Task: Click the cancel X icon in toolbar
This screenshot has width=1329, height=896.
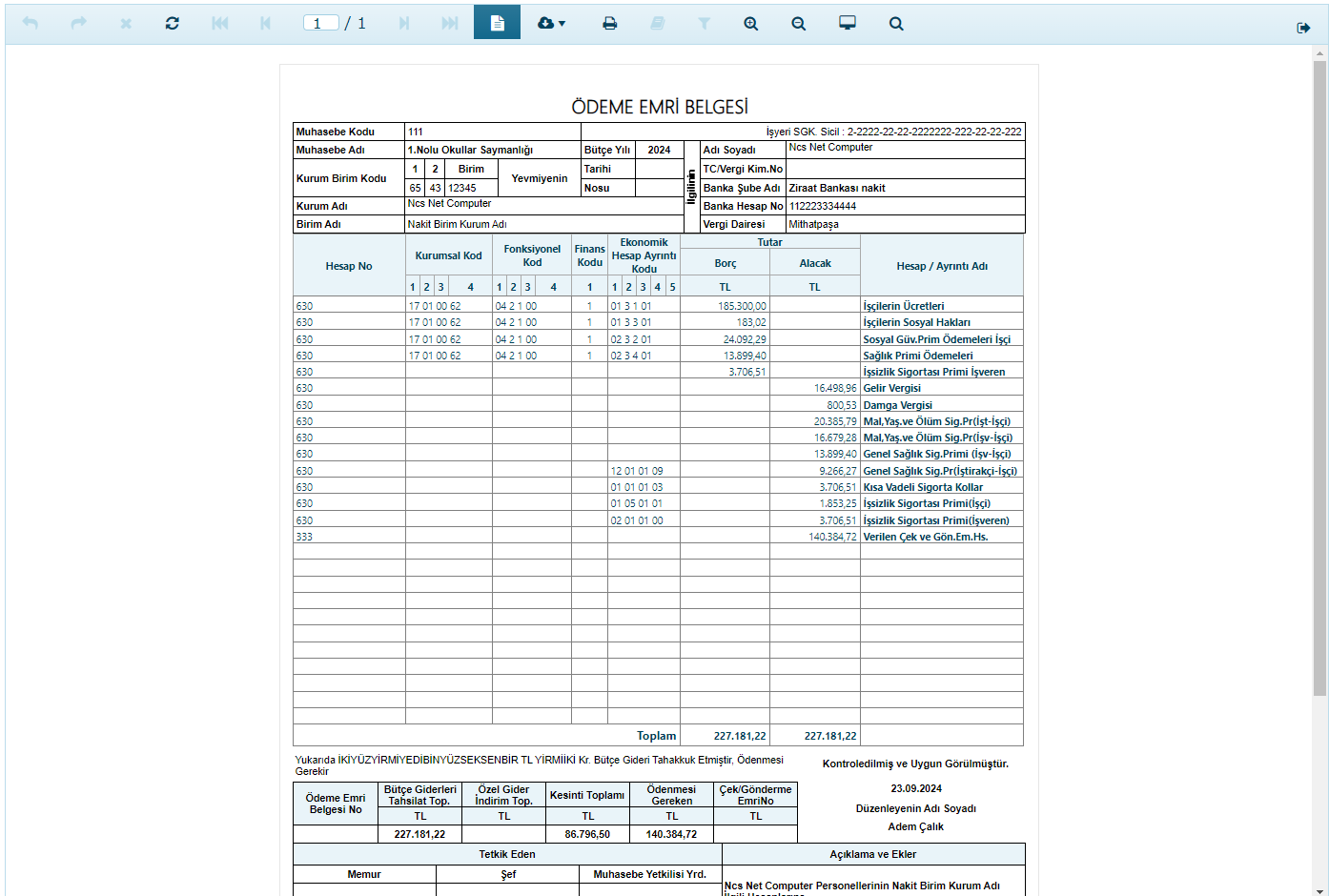Action: pyautogui.click(x=126, y=23)
